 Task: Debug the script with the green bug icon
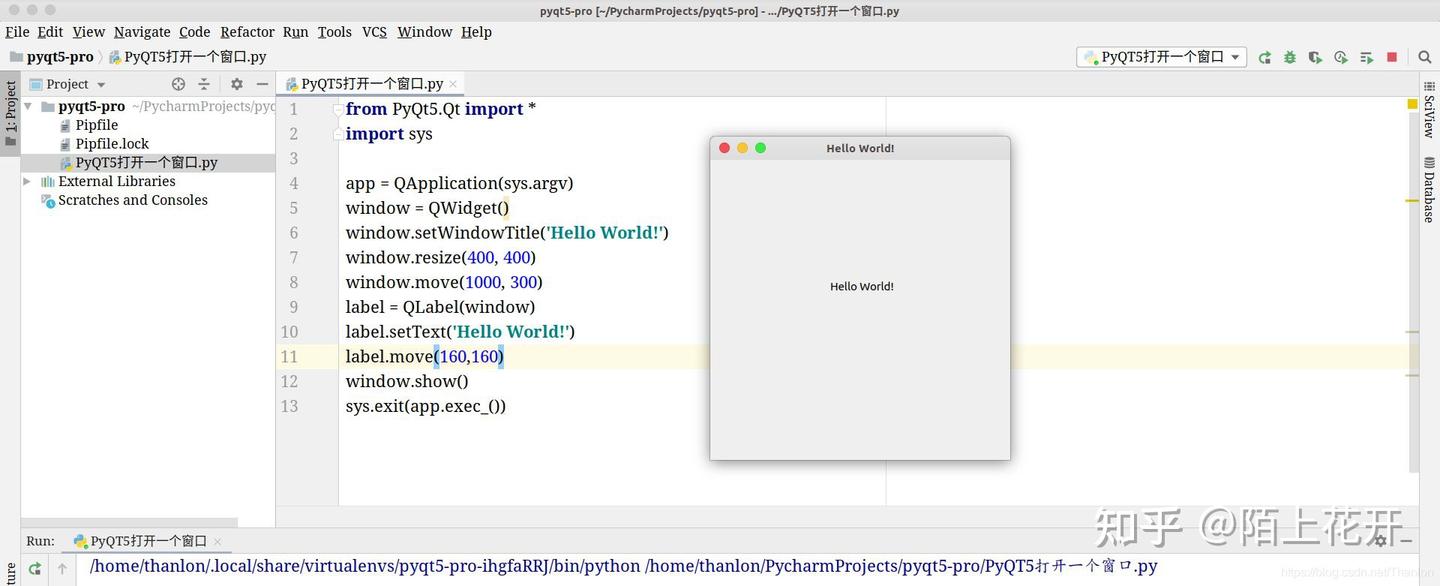(1290, 57)
